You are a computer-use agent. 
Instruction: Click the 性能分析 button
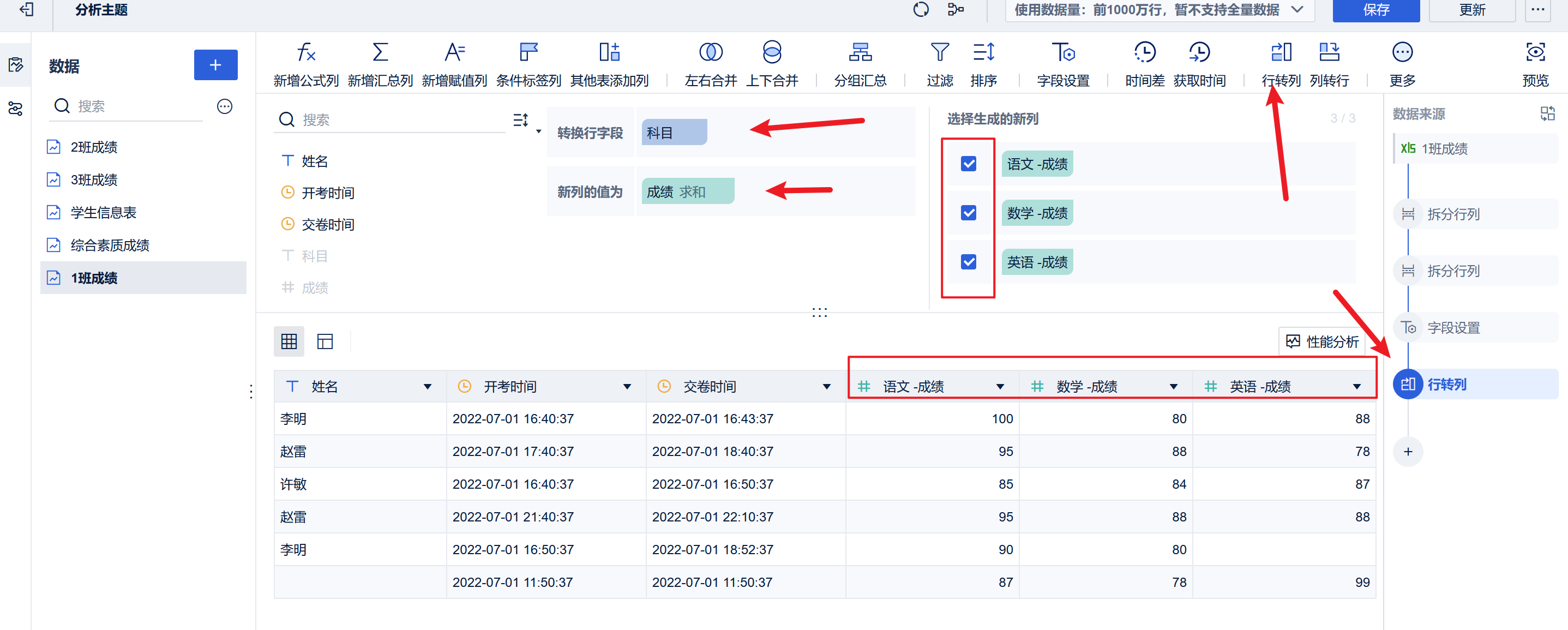1322,341
